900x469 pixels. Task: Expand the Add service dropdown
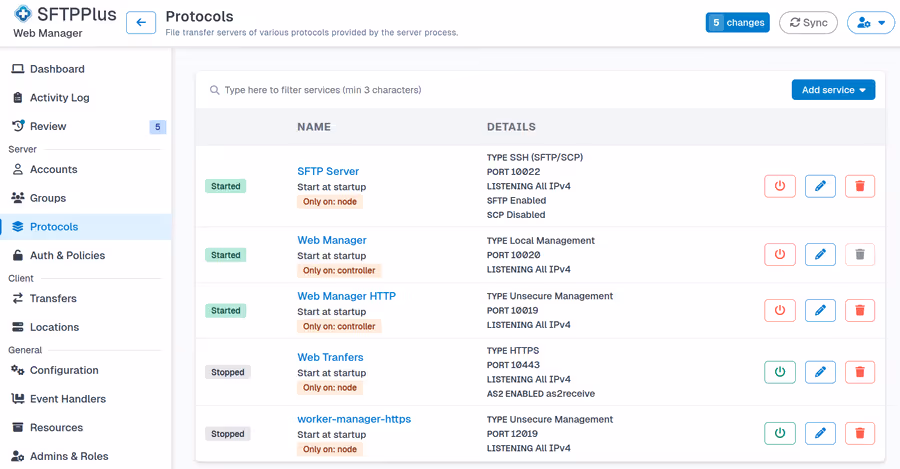(833, 90)
